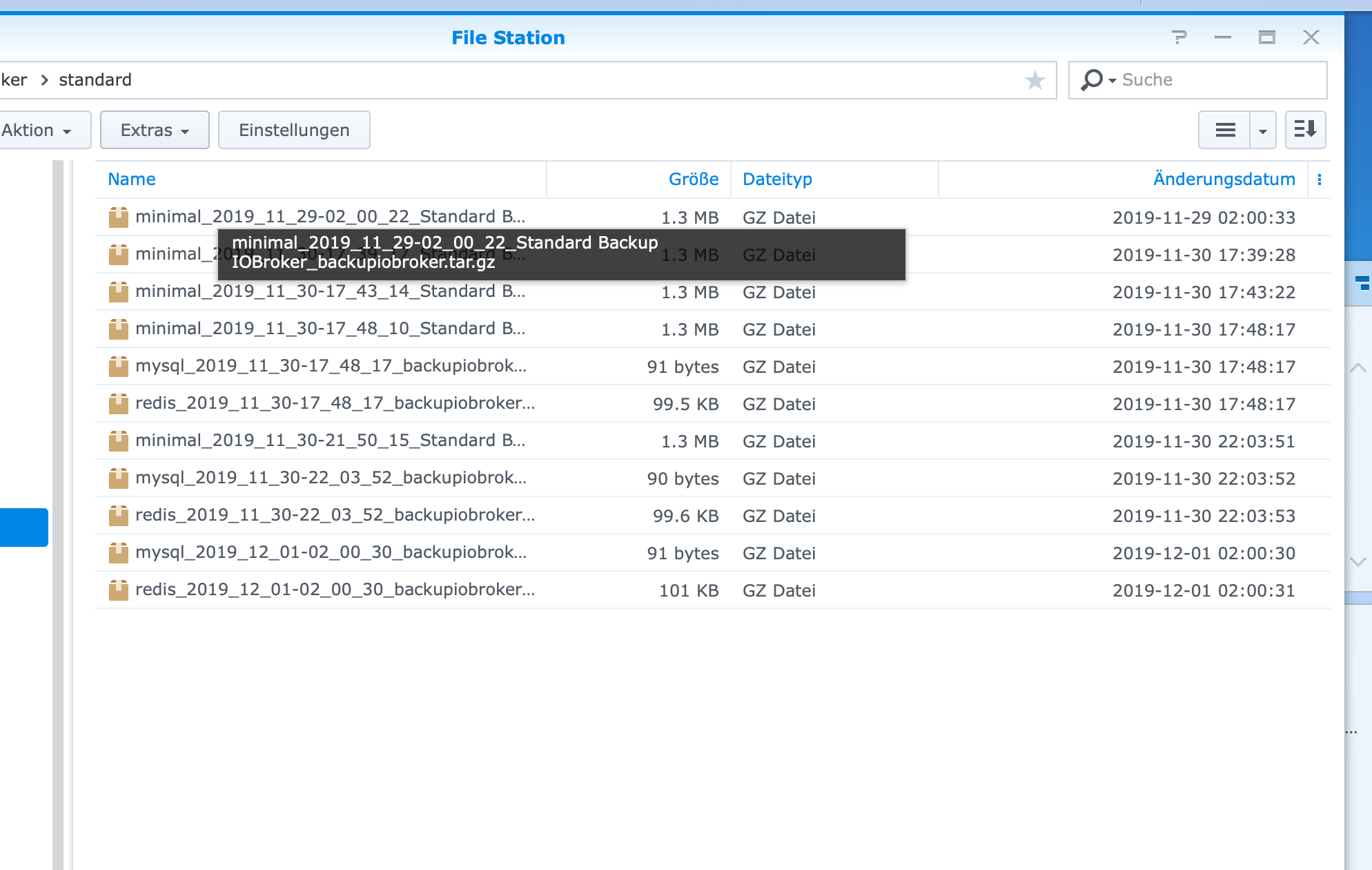Click the standard breadcrumb folder
Screen dimensions: 1372x870
(95, 80)
